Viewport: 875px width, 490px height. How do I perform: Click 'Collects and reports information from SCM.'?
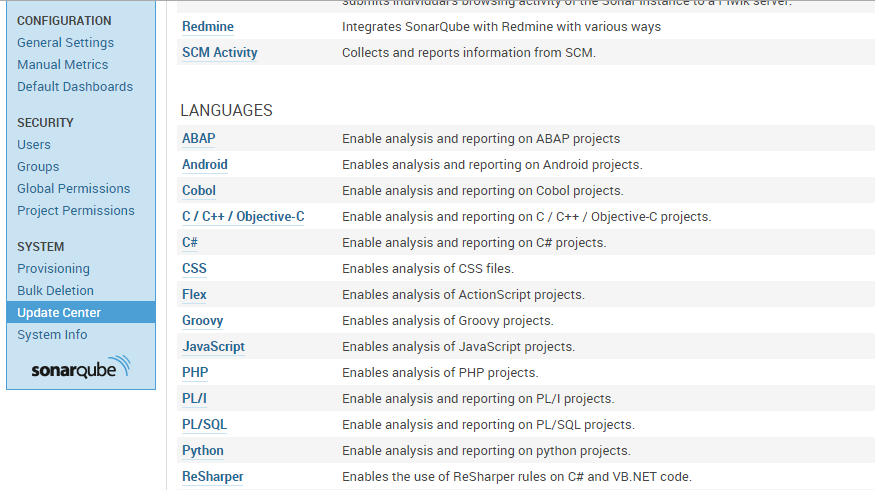pos(469,52)
